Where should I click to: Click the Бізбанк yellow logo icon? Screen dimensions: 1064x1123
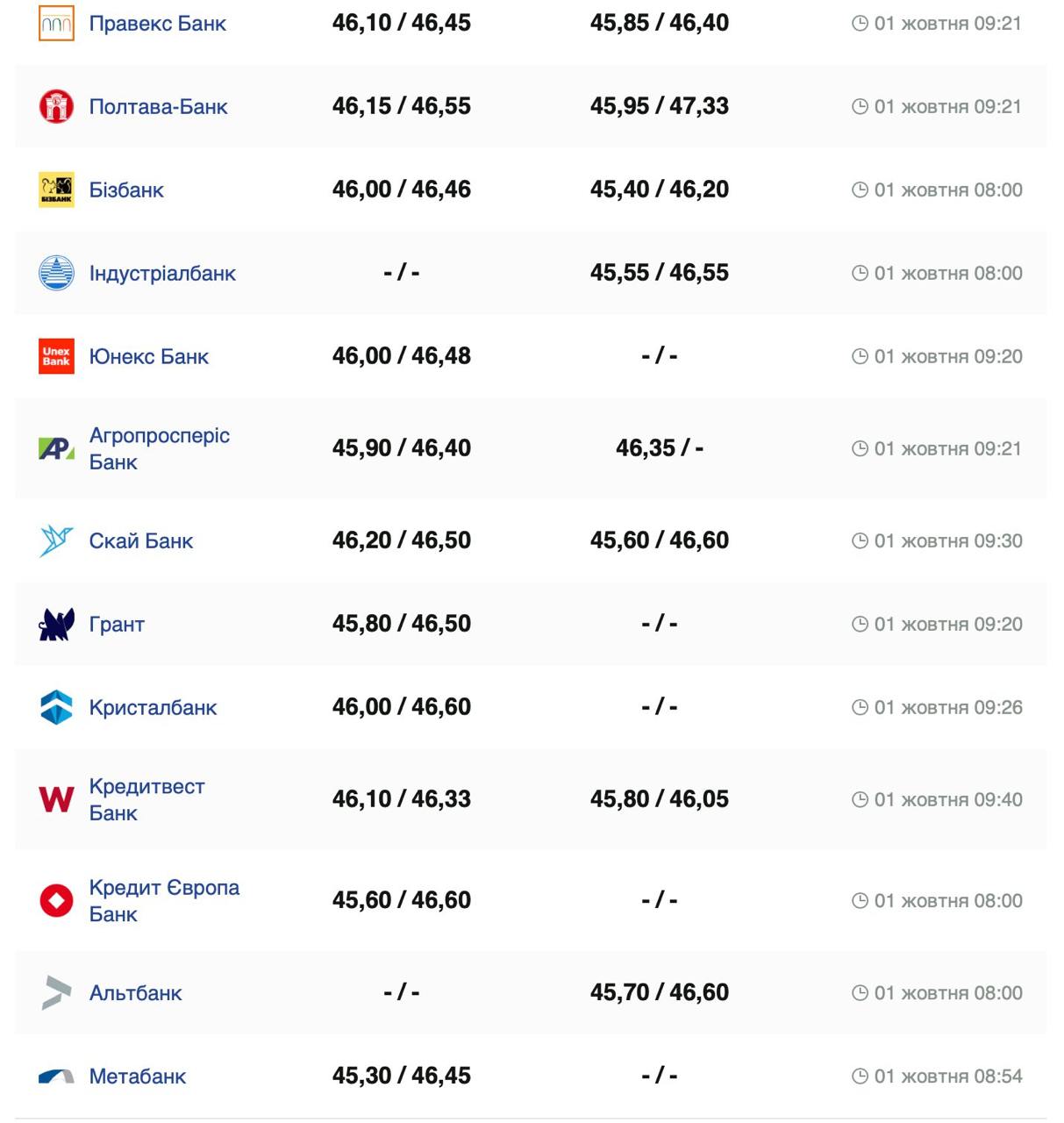pyautogui.click(x=56, y=190)
